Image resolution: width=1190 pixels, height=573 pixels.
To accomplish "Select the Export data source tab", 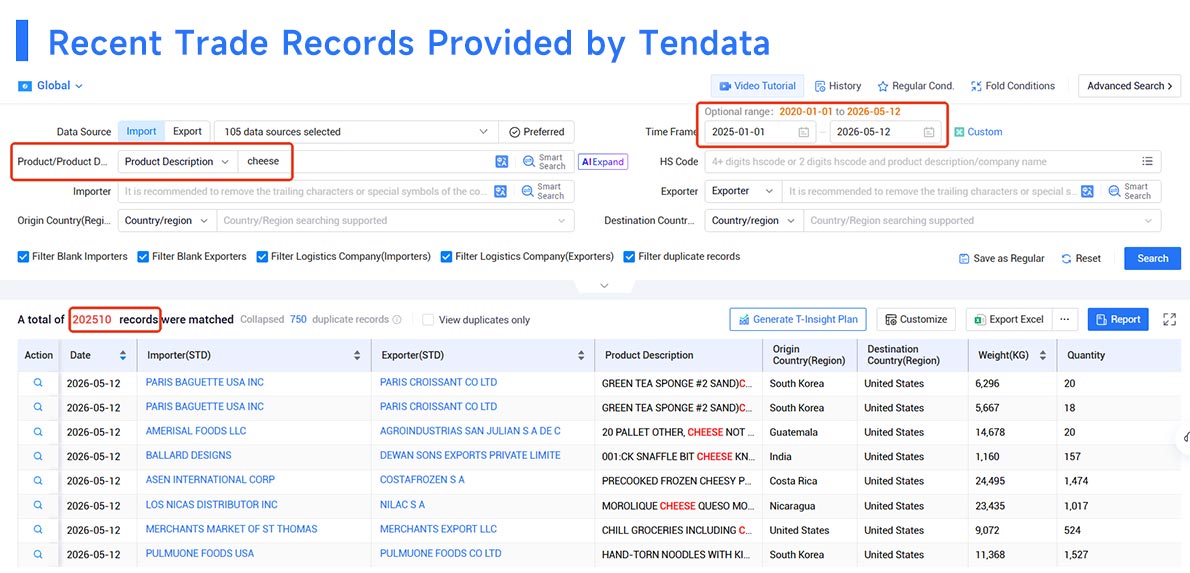I will click(187, 131).
